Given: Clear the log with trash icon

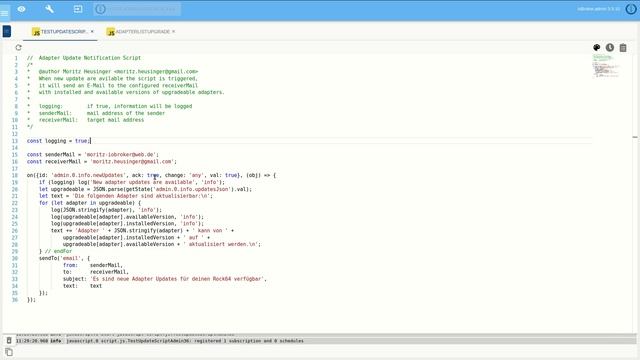Looking at the screenshot, I should [9, 340].
